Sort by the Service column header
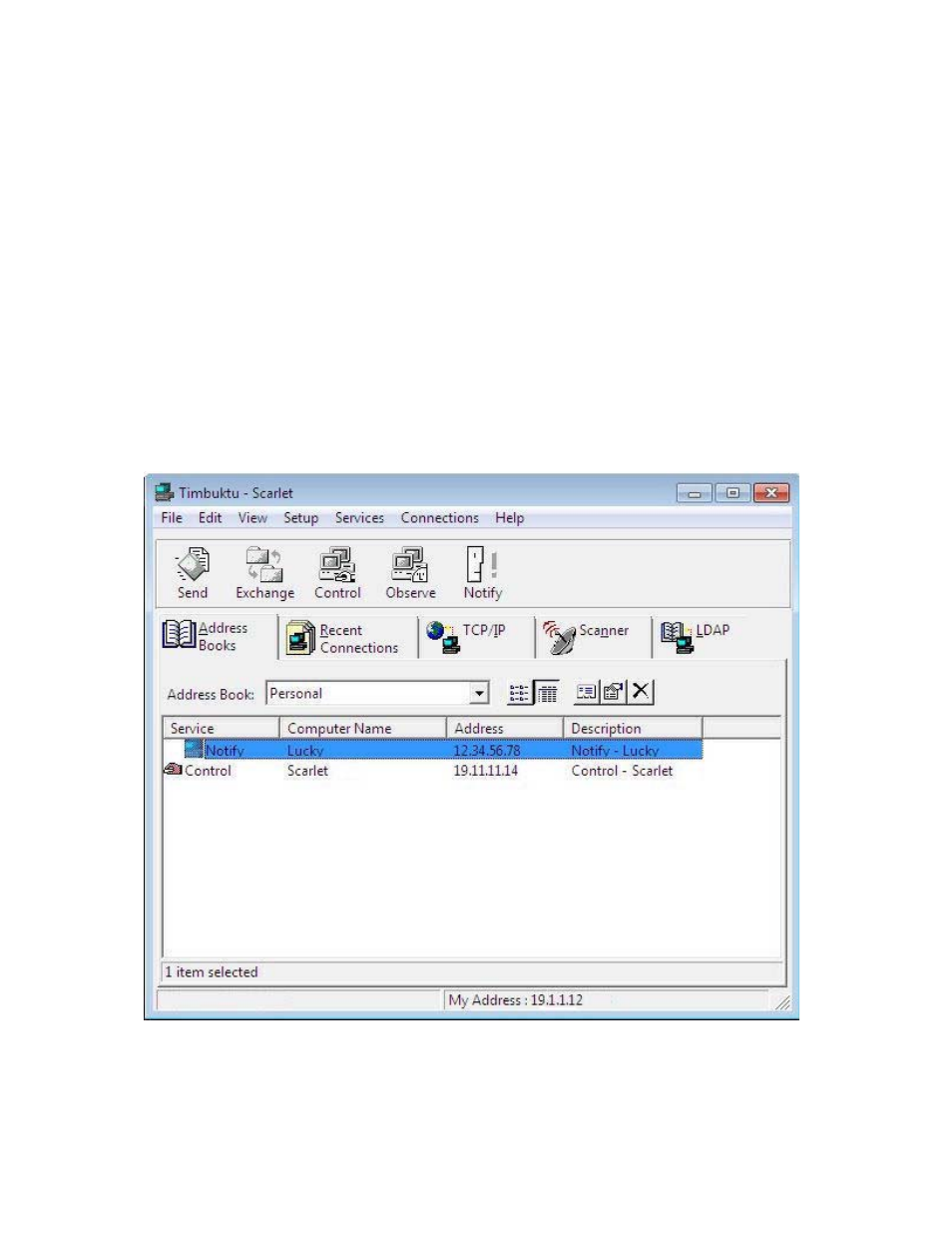The height and width of the screenshot is (1233, 952). 221,728
